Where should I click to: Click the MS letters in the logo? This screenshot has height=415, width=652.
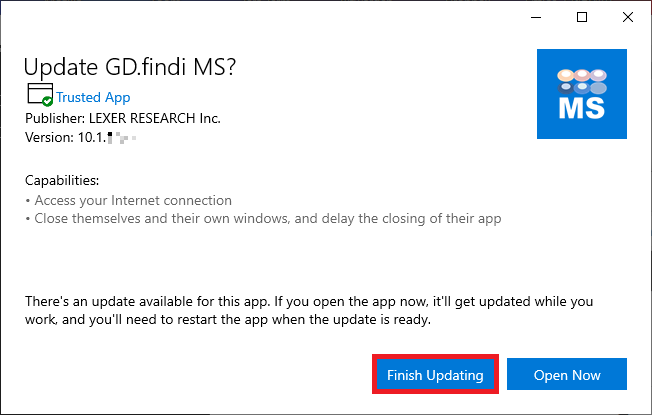point(581,108)
